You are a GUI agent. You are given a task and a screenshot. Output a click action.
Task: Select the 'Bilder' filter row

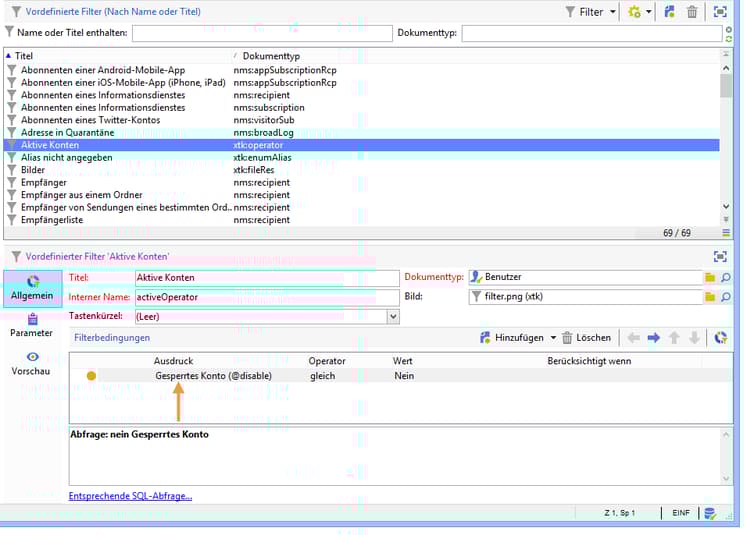point(361,170)
